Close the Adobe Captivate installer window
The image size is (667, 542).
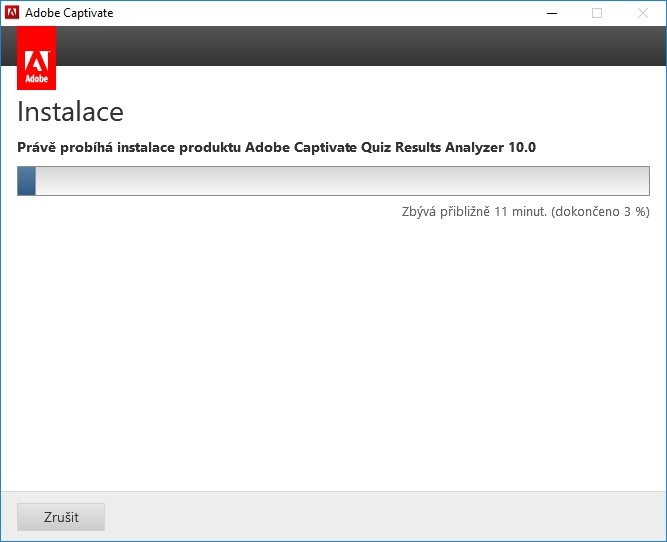[643, 13]
